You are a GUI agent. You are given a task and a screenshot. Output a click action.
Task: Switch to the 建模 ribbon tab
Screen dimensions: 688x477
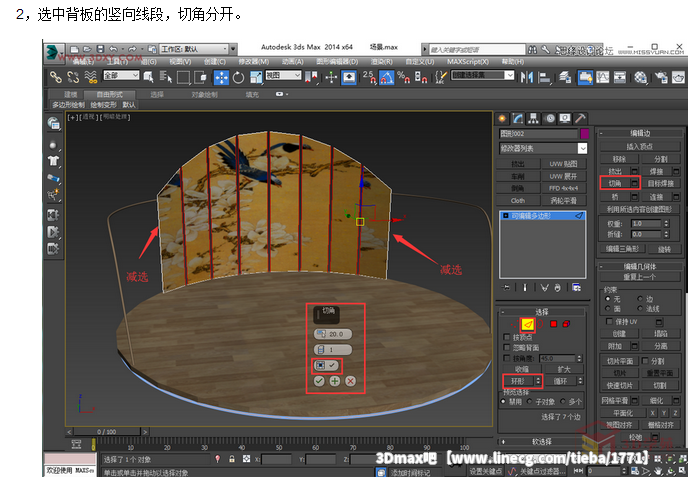[71, 94]
